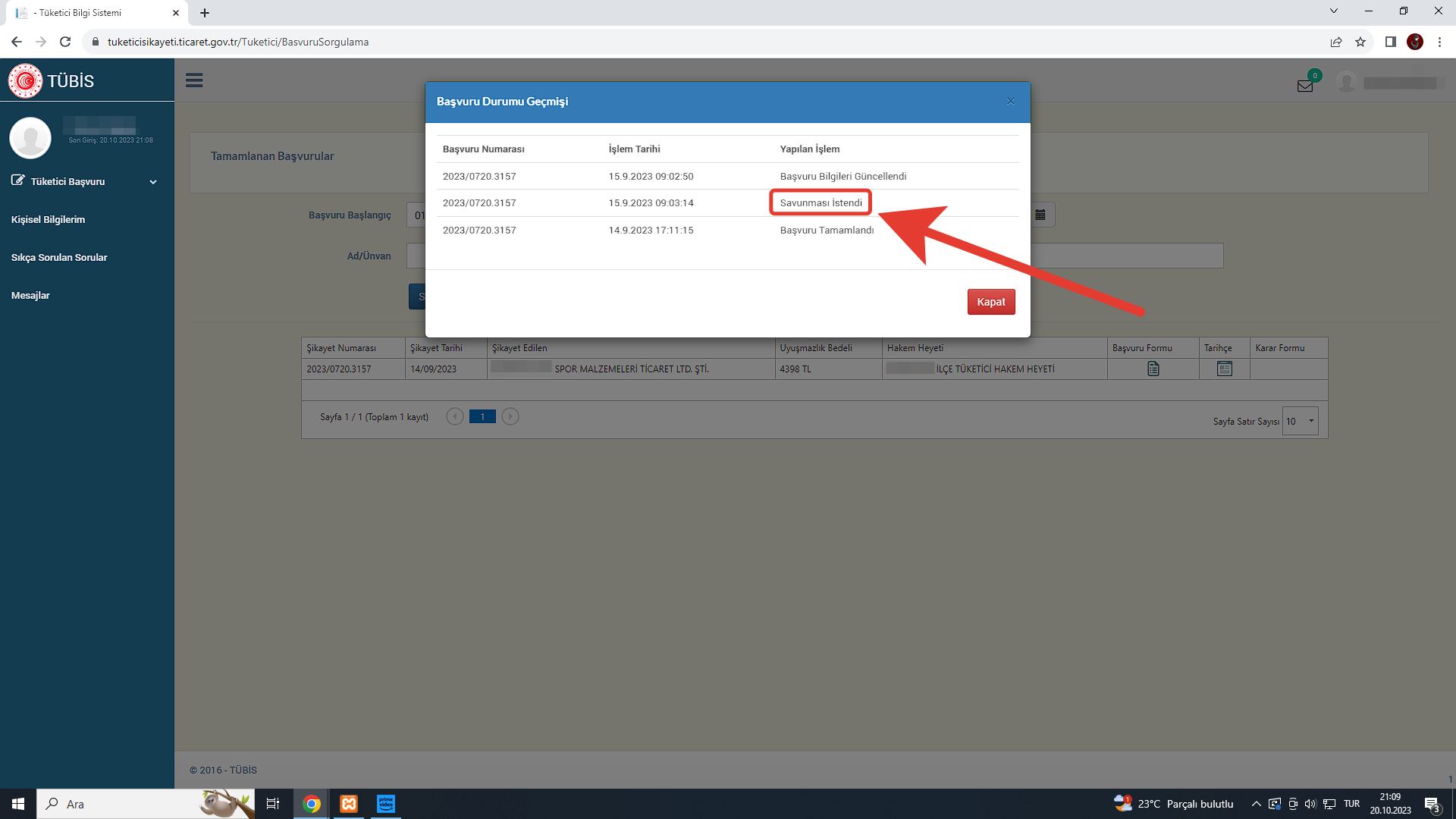This screenshot has width=1456, height=819.
Task: Click the calendar date picker icon
Action: [1040, 215]
